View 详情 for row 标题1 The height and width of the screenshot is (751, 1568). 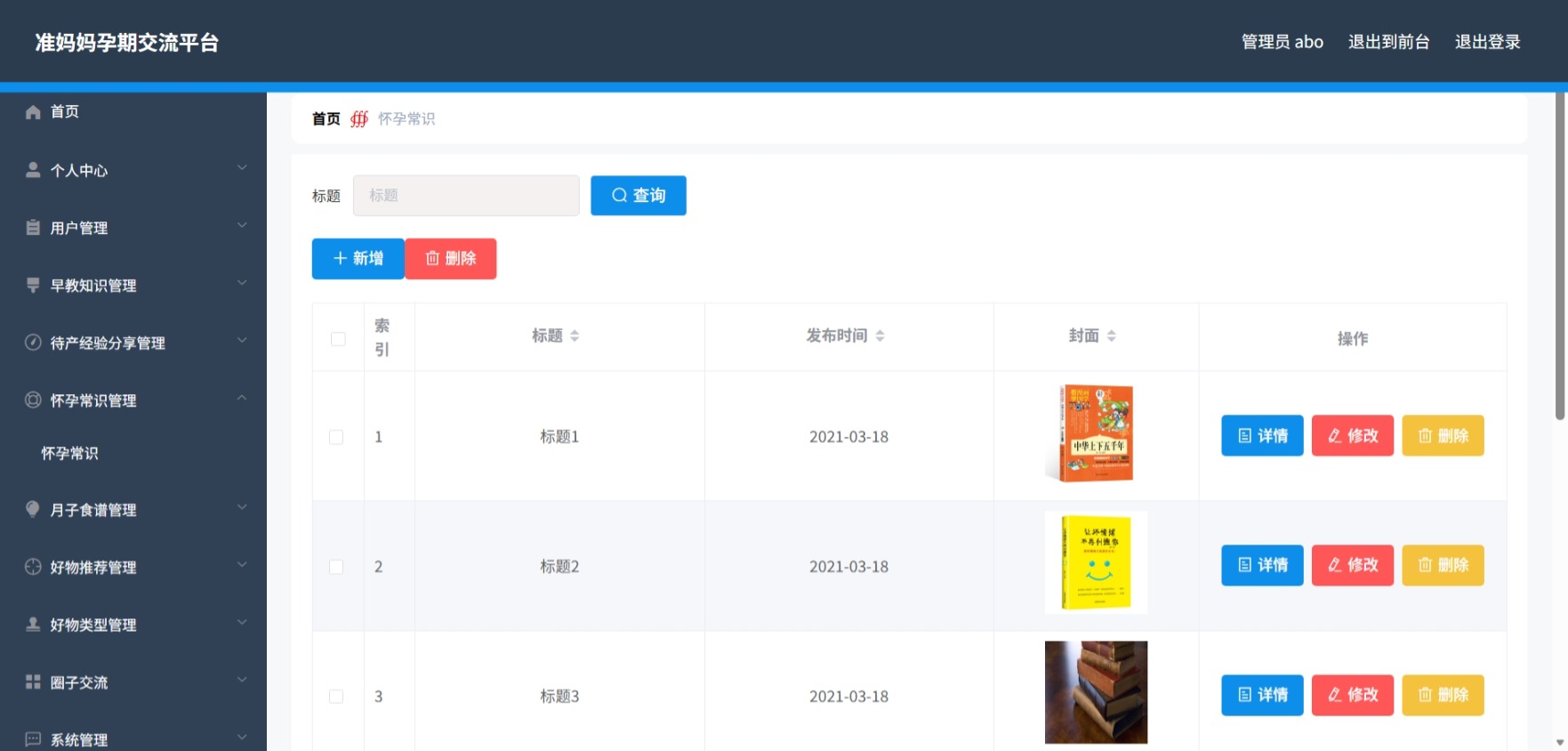tap(1262, 436)
